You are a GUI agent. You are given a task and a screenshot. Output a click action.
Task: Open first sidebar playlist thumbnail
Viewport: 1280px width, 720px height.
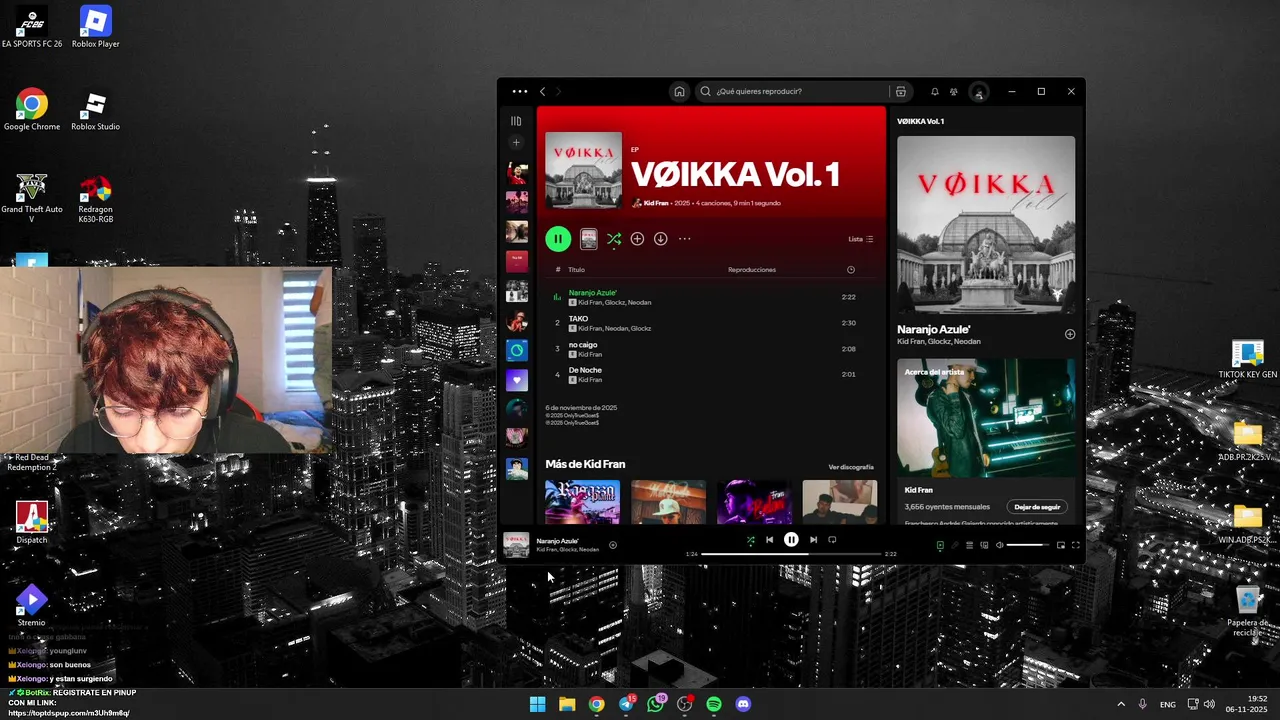[x=517, y=173]
